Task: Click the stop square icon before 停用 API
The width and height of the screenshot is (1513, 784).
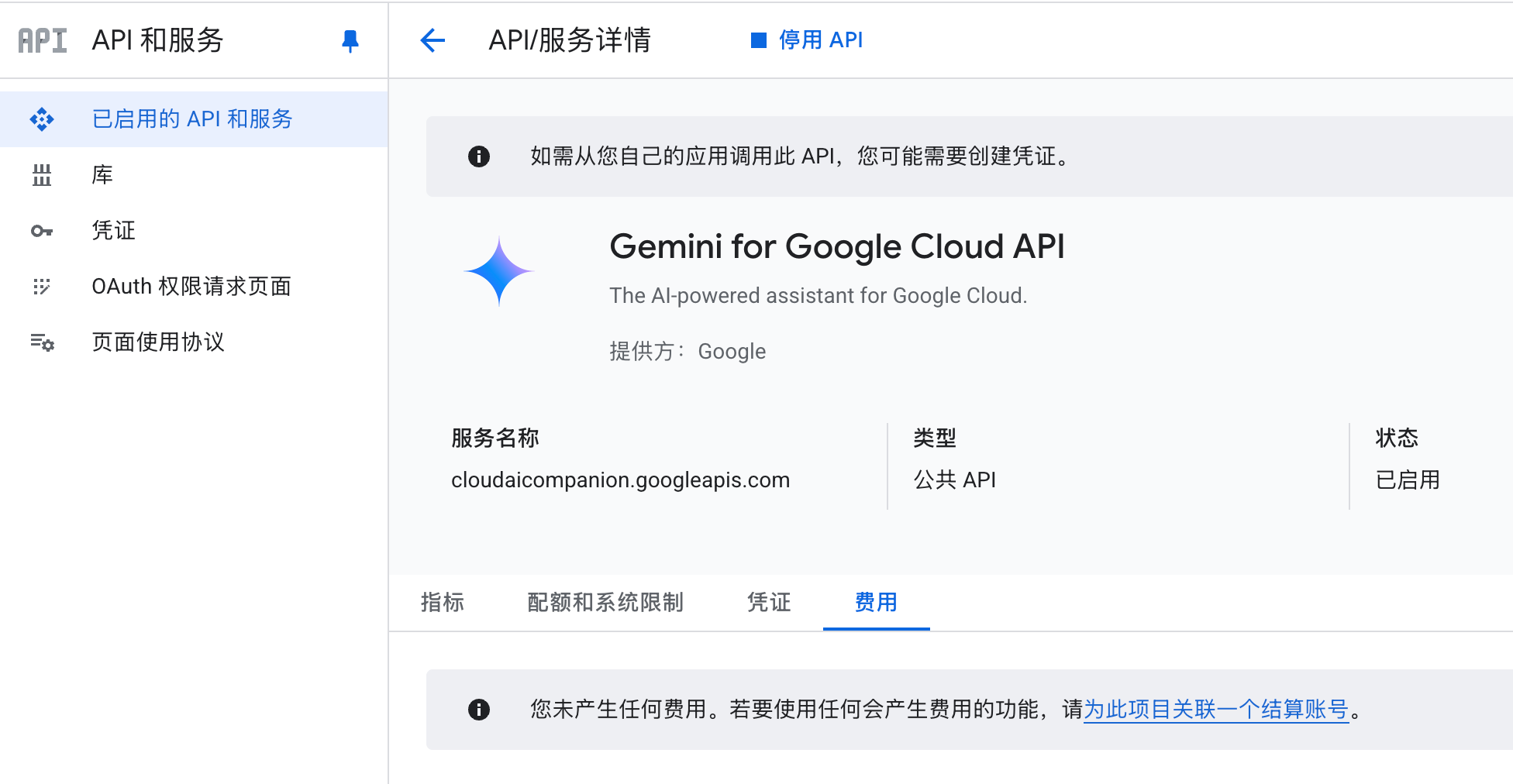Action: coord(758,40)
